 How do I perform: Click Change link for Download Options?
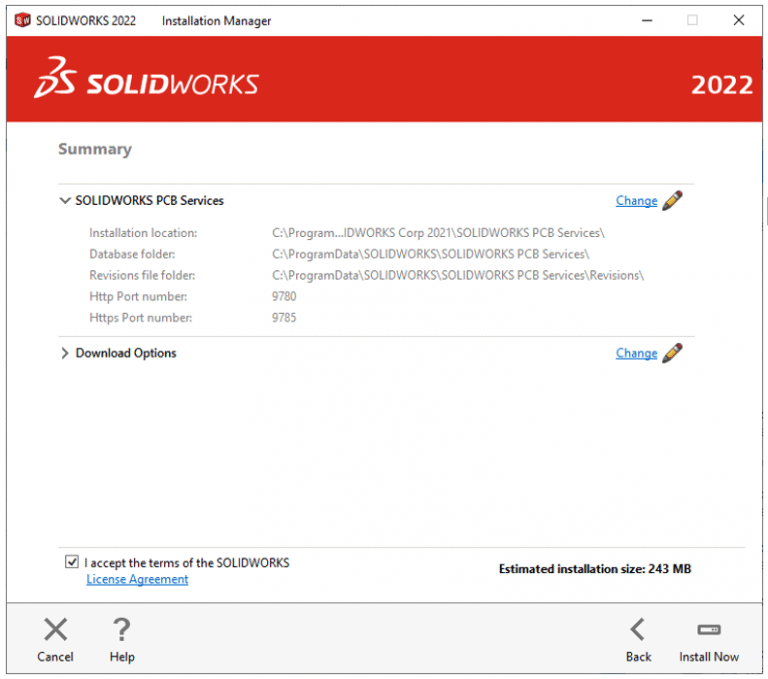point(636,353)
